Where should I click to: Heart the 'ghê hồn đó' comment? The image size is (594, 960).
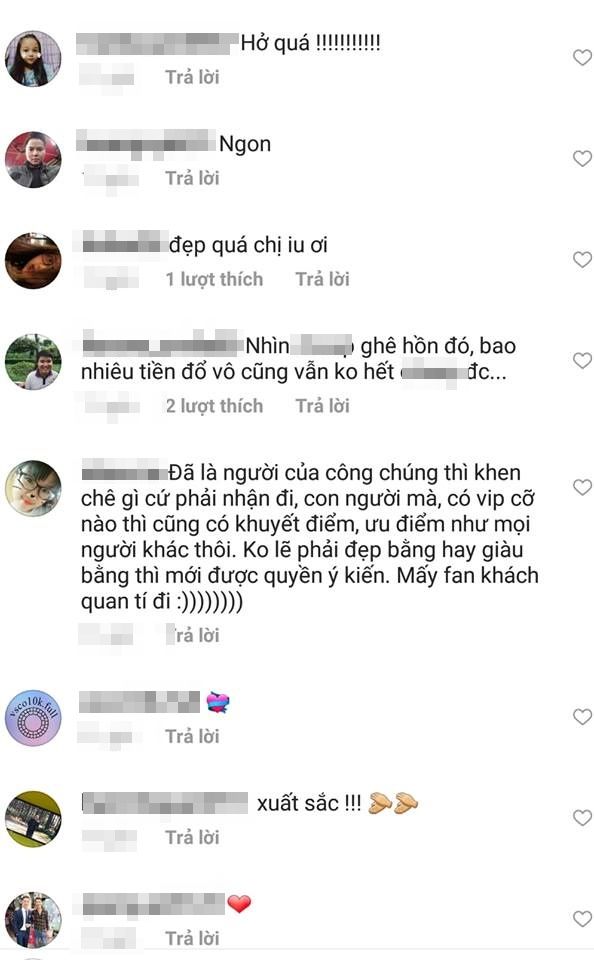click(x=582, y=361)
